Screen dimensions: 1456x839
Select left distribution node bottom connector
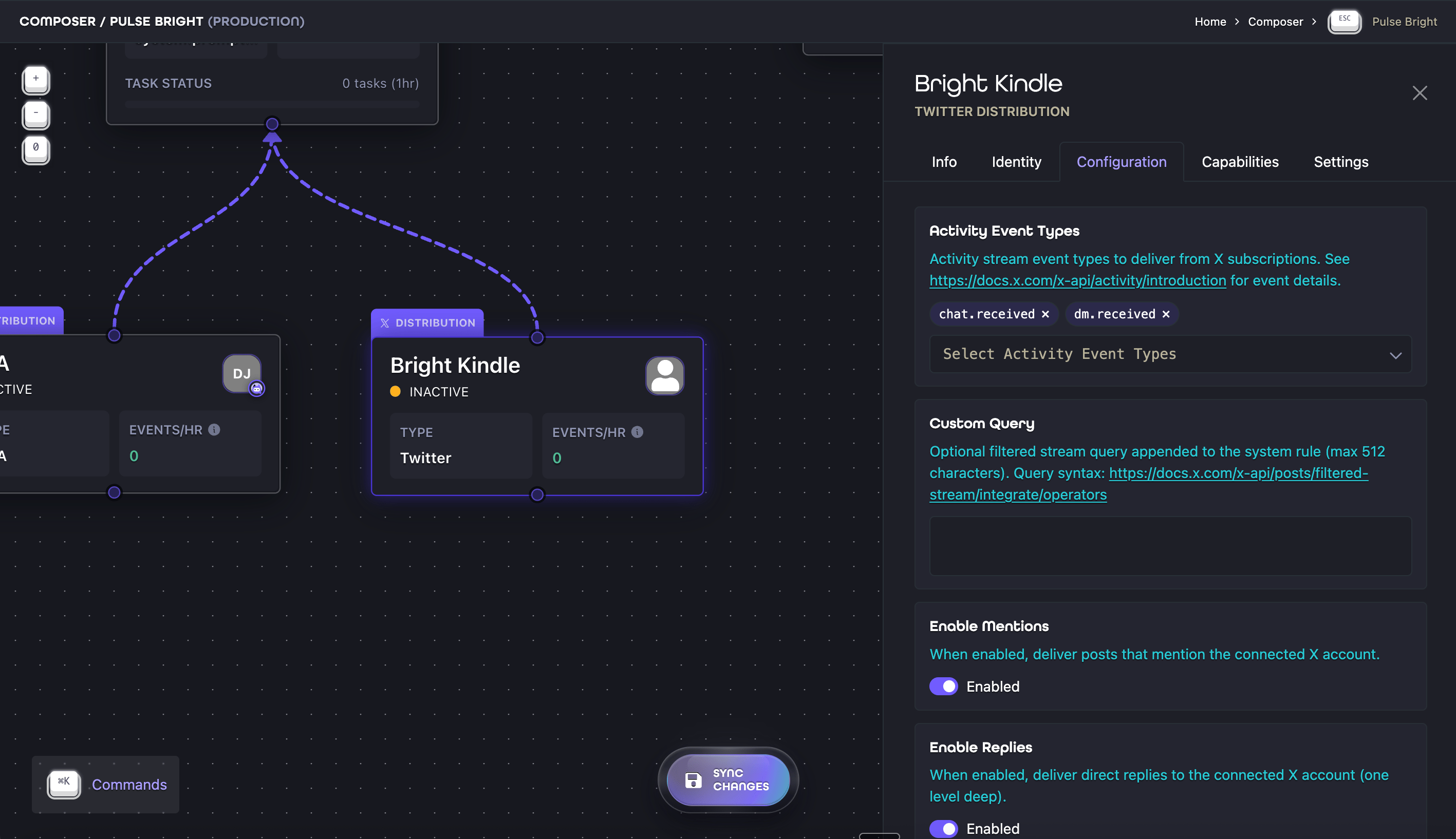pos(114,492)
